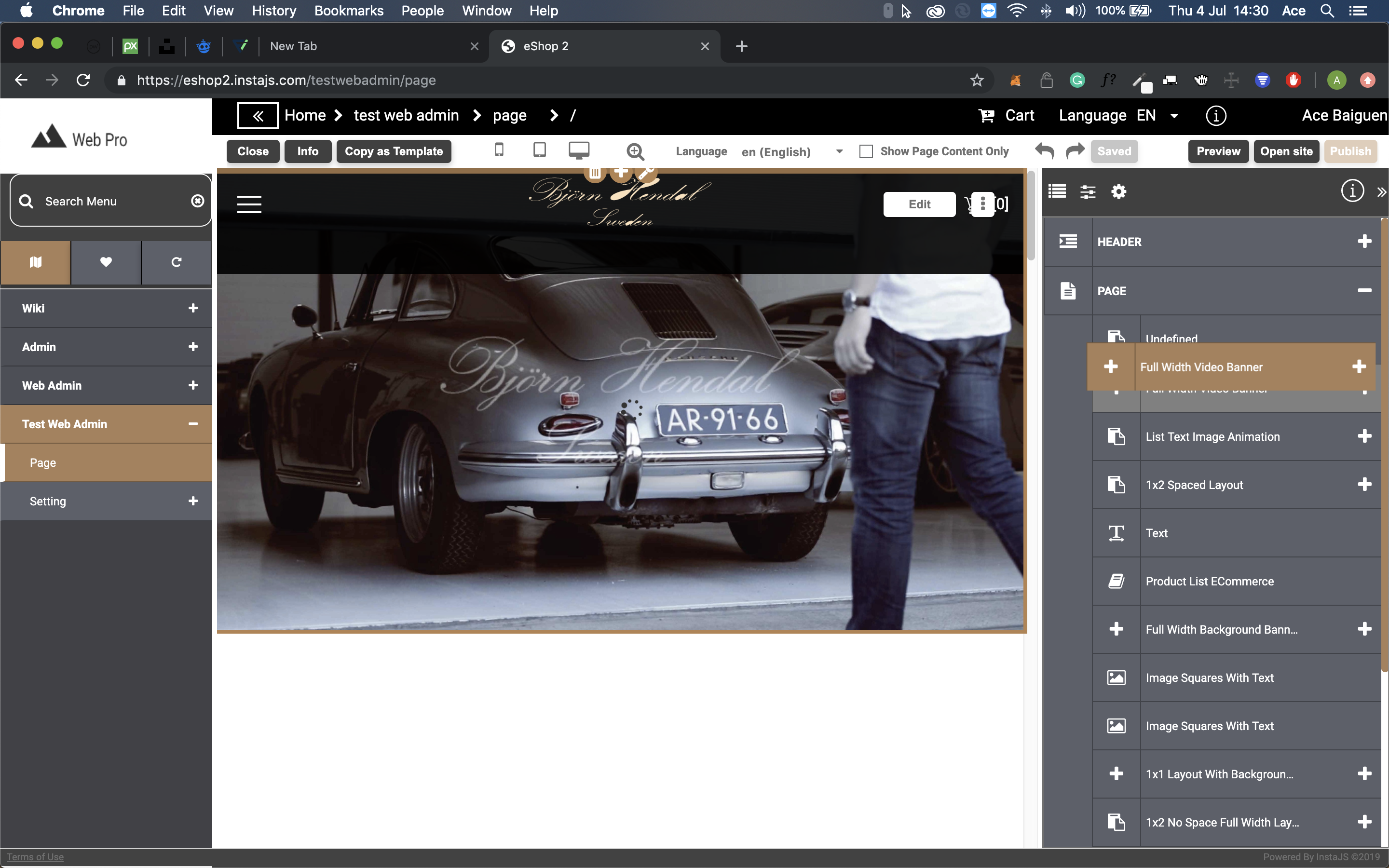The image size is (1389, 868).
Task: Select the Setting item in sidebar
Action: pyautogui.click(x=48, y=501)
